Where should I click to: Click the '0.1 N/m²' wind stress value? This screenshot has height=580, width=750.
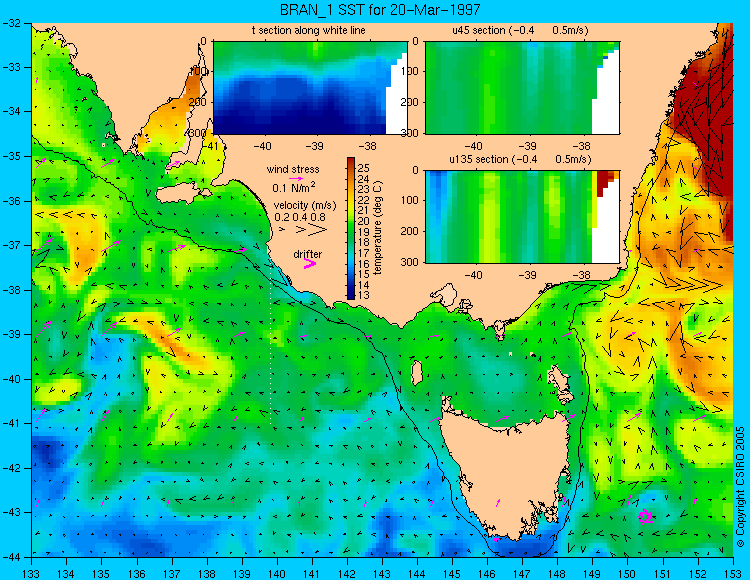point(293,187)
